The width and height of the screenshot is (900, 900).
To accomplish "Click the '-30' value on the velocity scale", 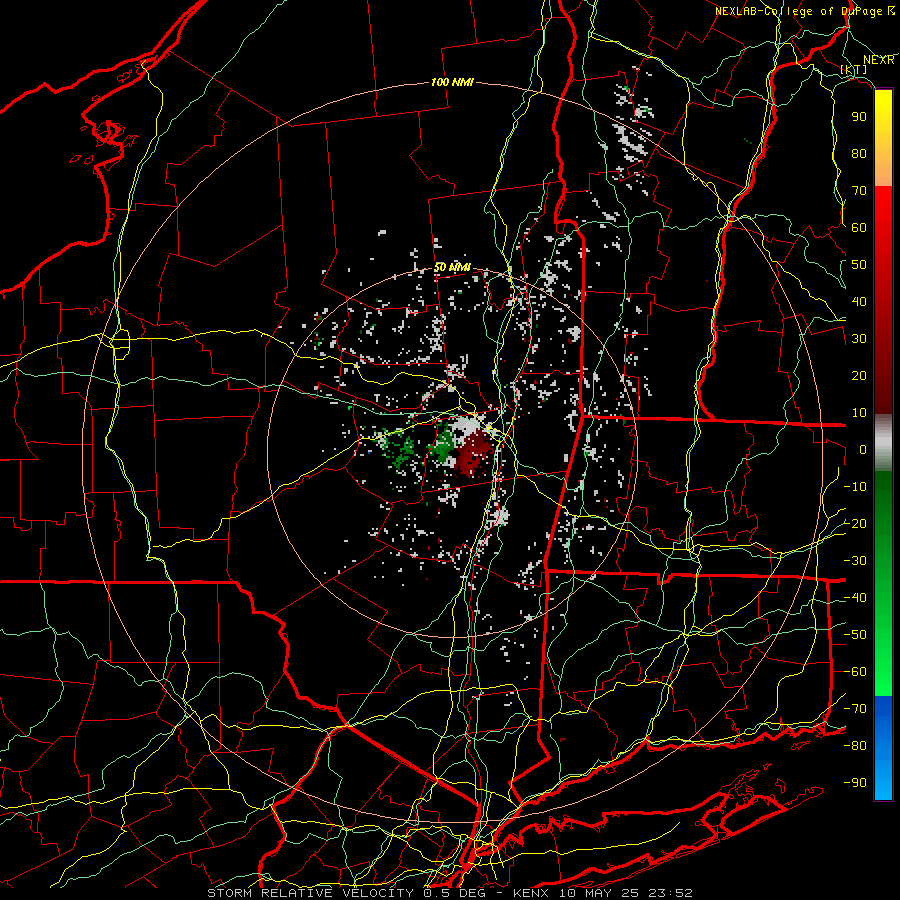I will point(855,561).
